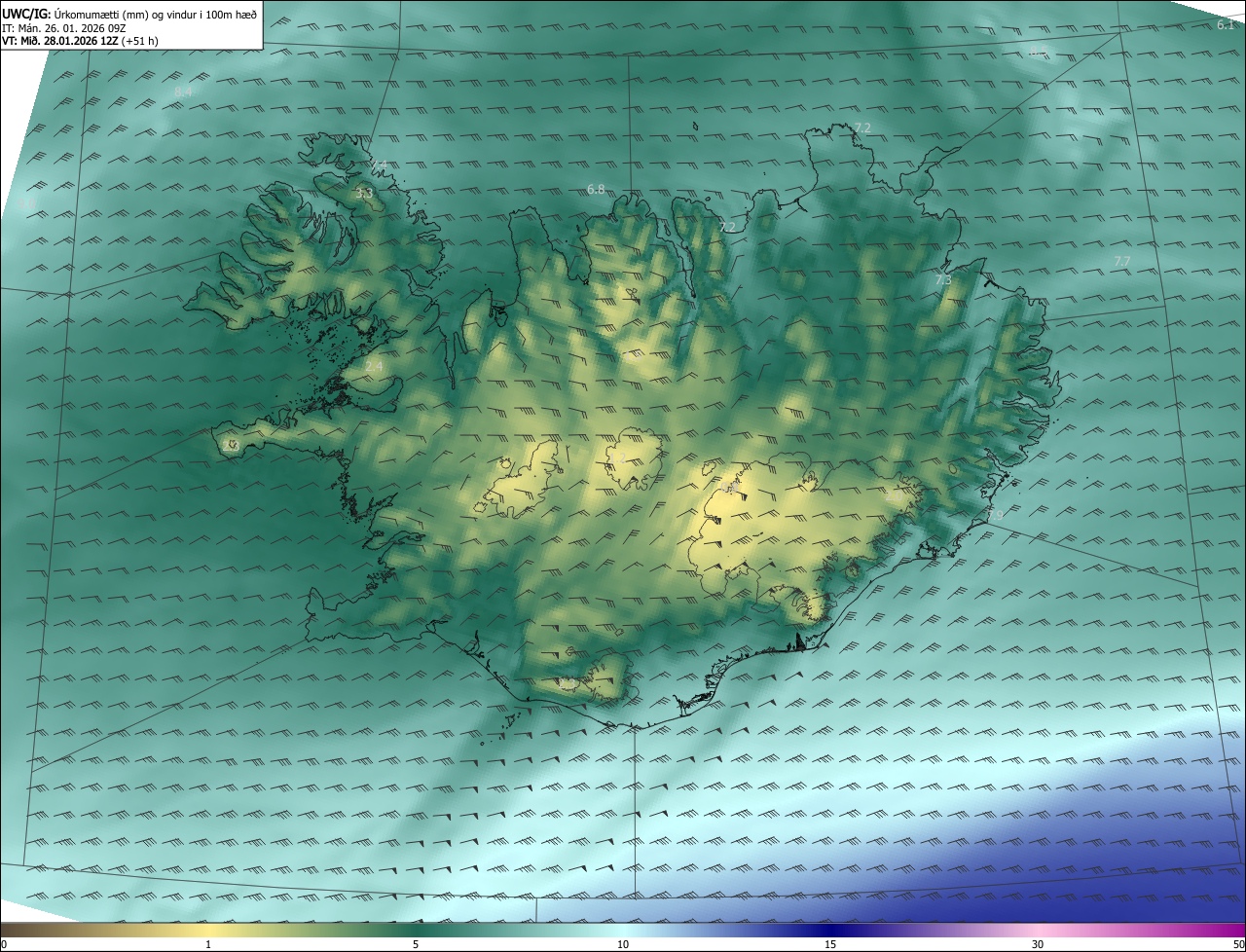Image resolution: width=1246 pixels, height=952 pixels.
Task: Click the colour scale tick label '10'
Action: point(623,944)
